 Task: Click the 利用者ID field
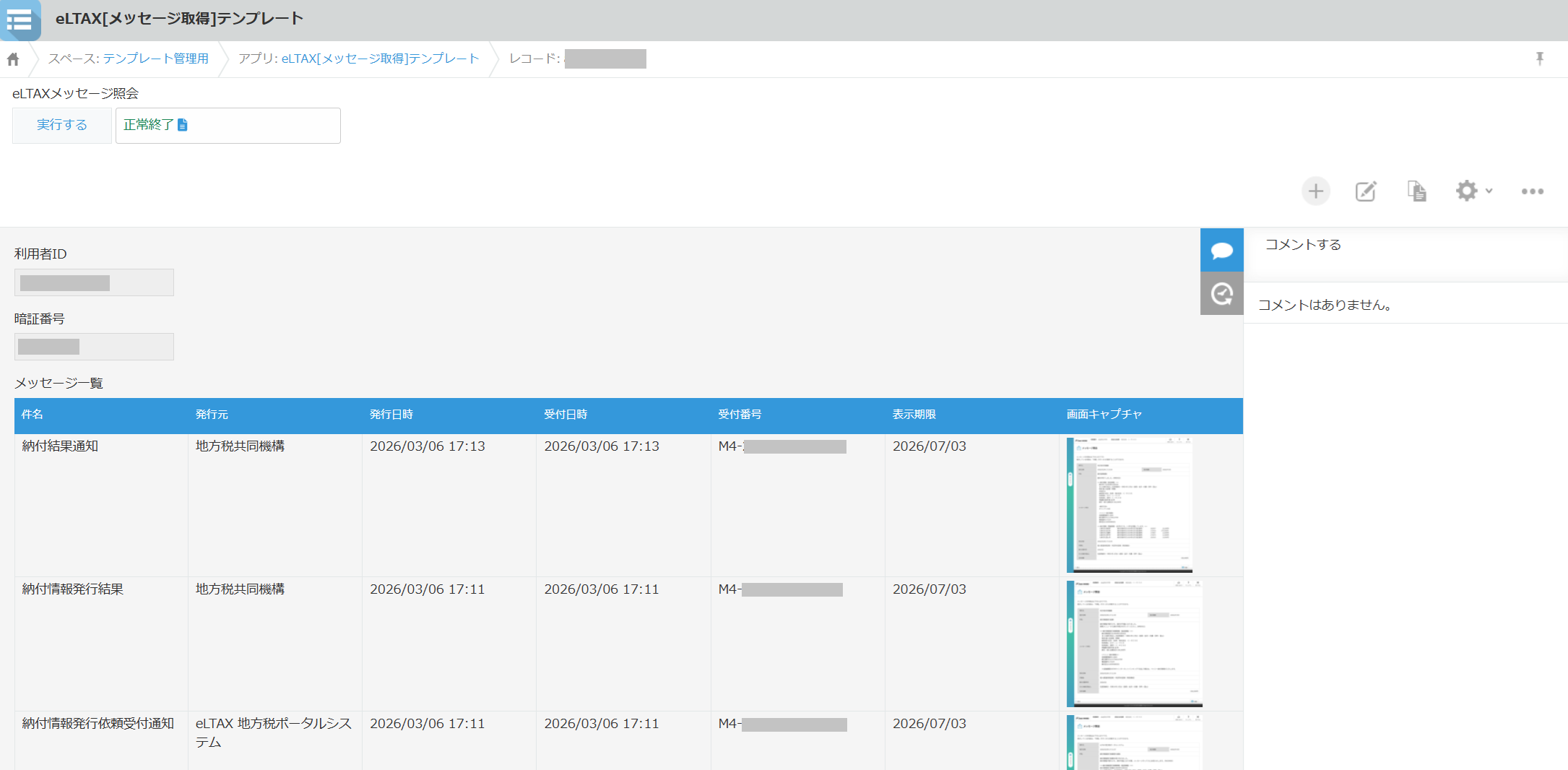click(94, 282)
